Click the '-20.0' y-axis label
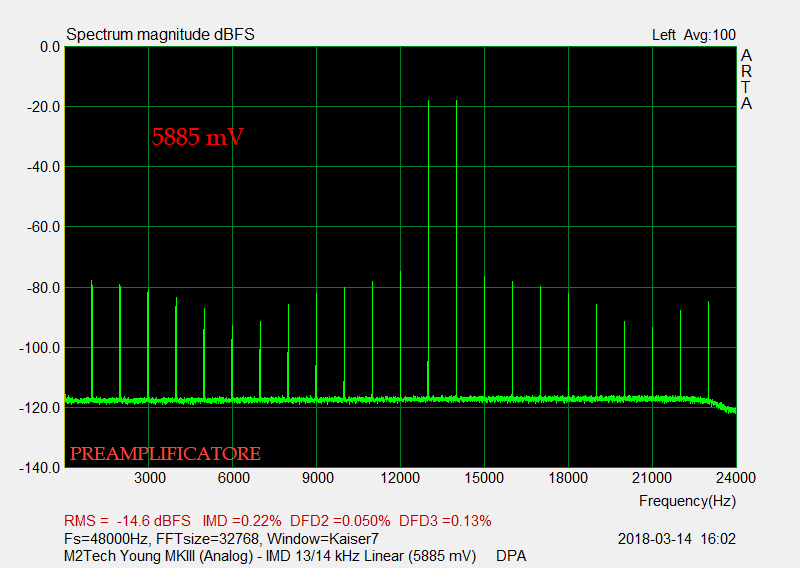This screenshot has width=800, height=568. click(43, 107)
